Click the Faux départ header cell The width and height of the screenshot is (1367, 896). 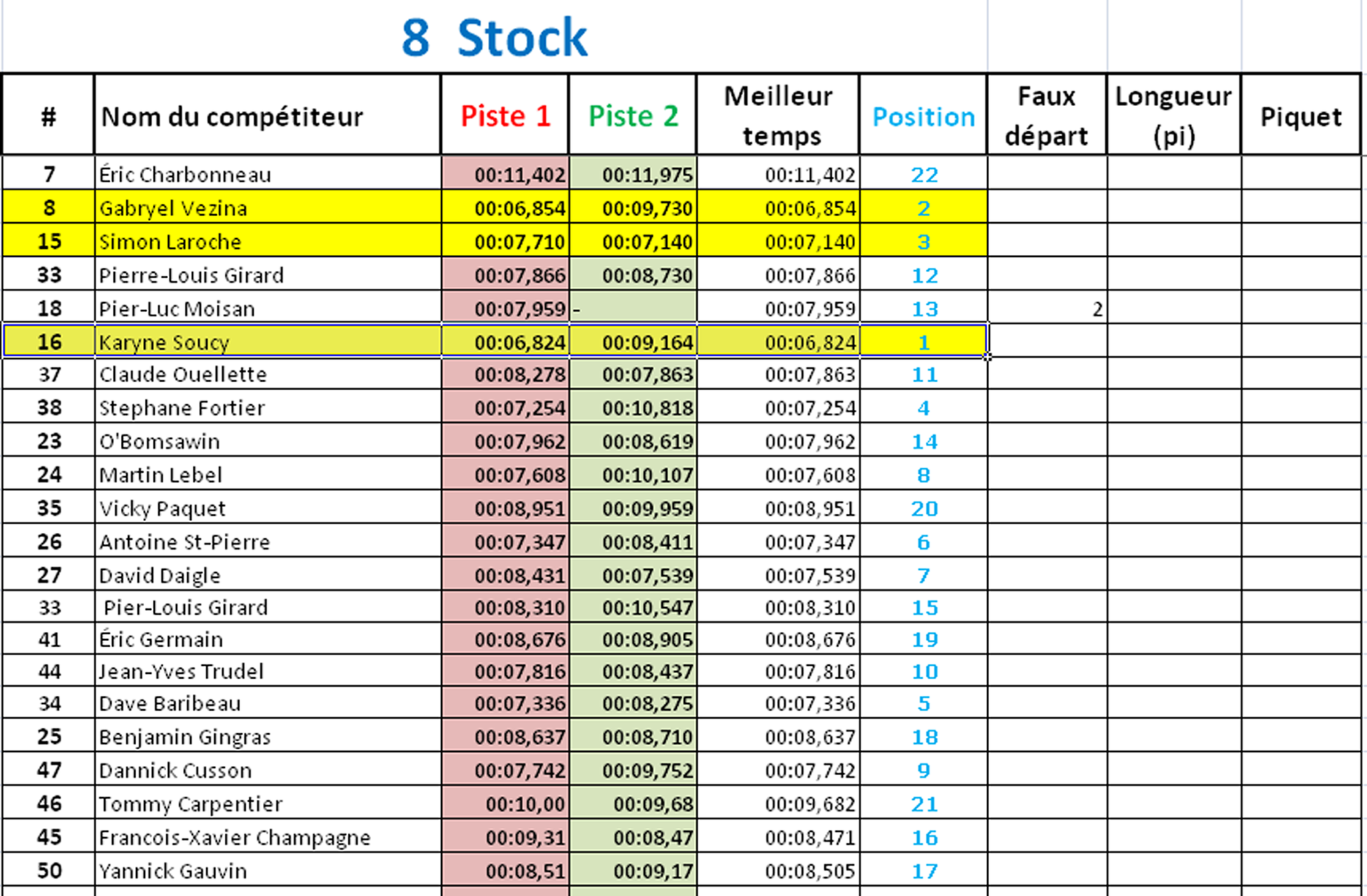pos(1047,115)
